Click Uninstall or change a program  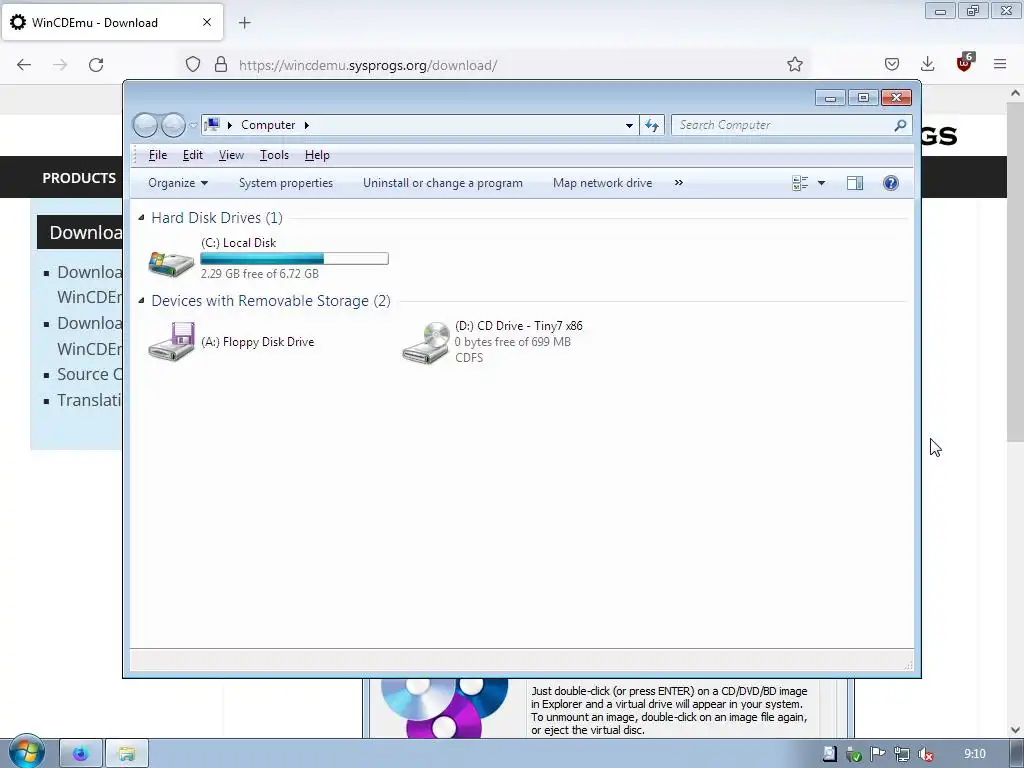coord(442,183)
